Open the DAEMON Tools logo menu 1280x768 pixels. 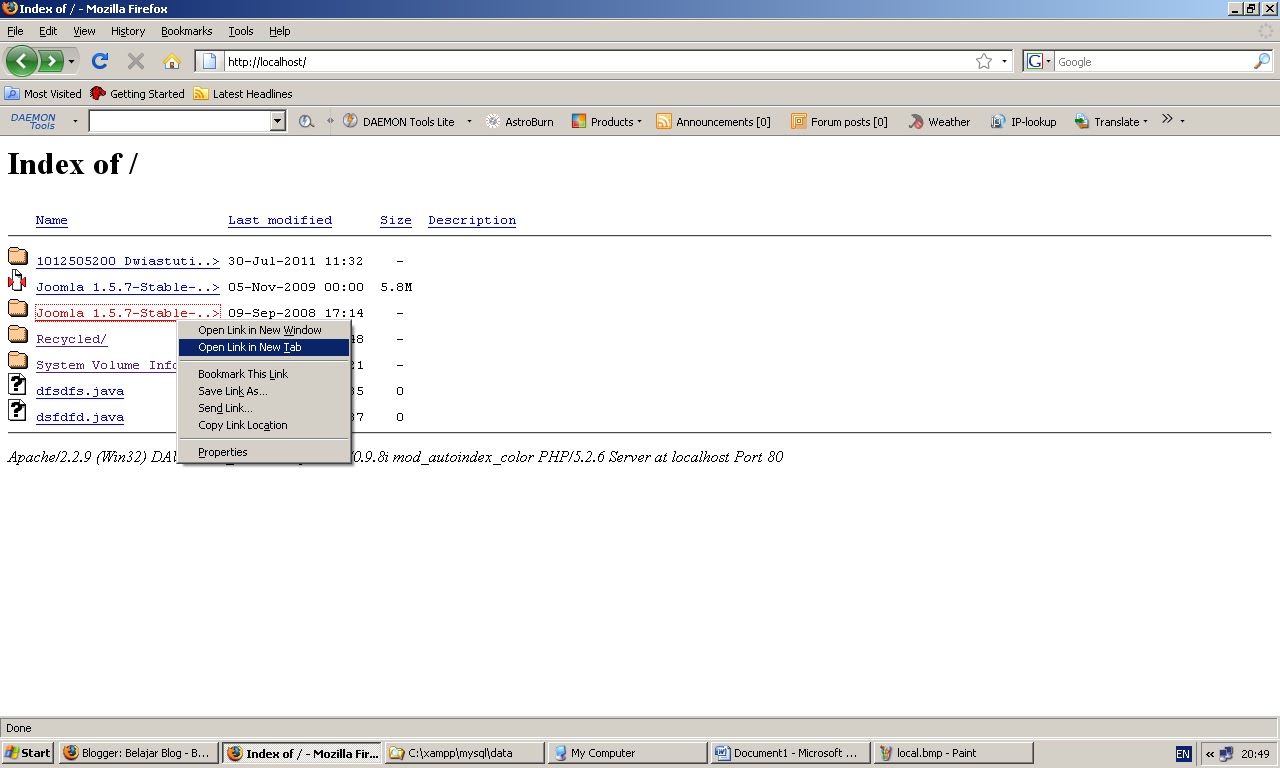(x=33, y=121)
